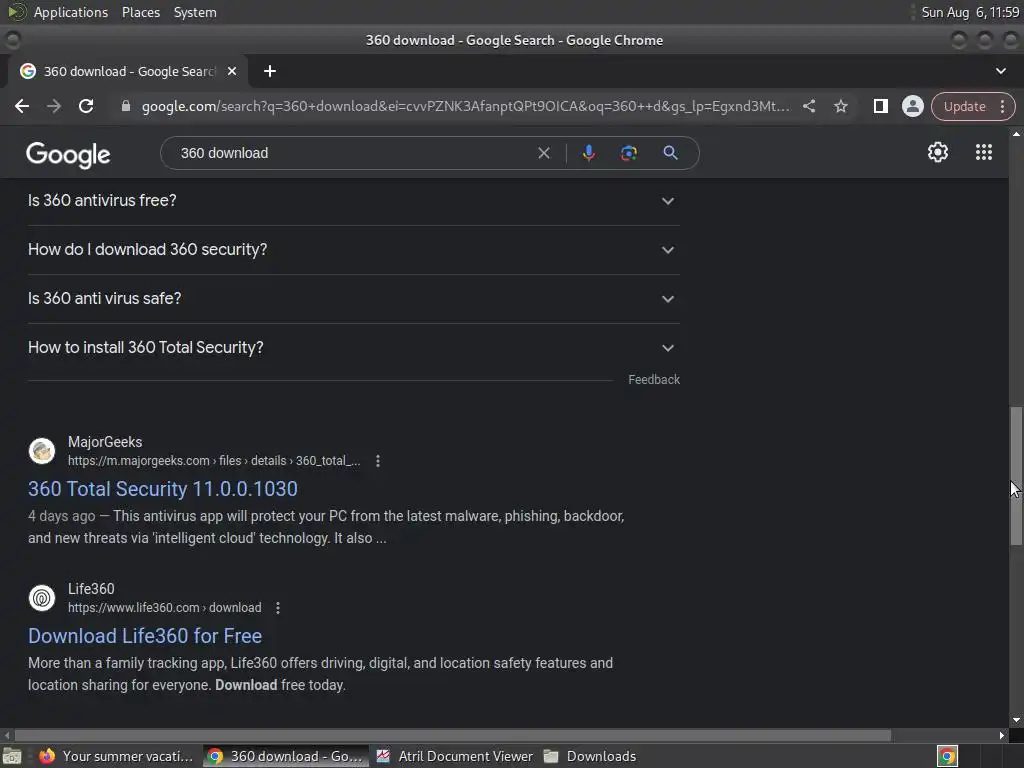This screenshot has width=1024, height=768.
Task: Click the magnifier search button
Action: tap(670, 153)
